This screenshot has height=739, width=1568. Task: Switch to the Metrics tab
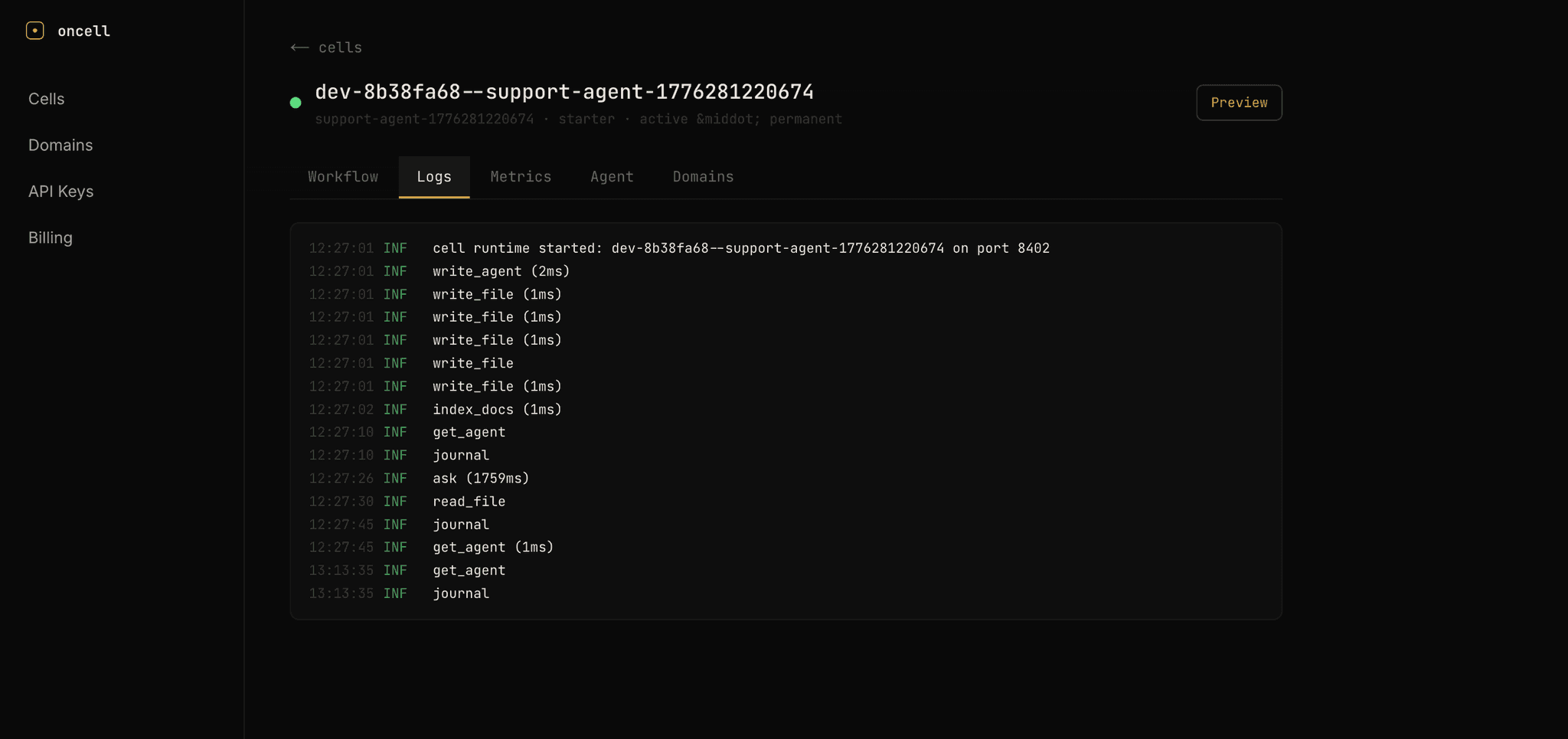click(521, 177)
